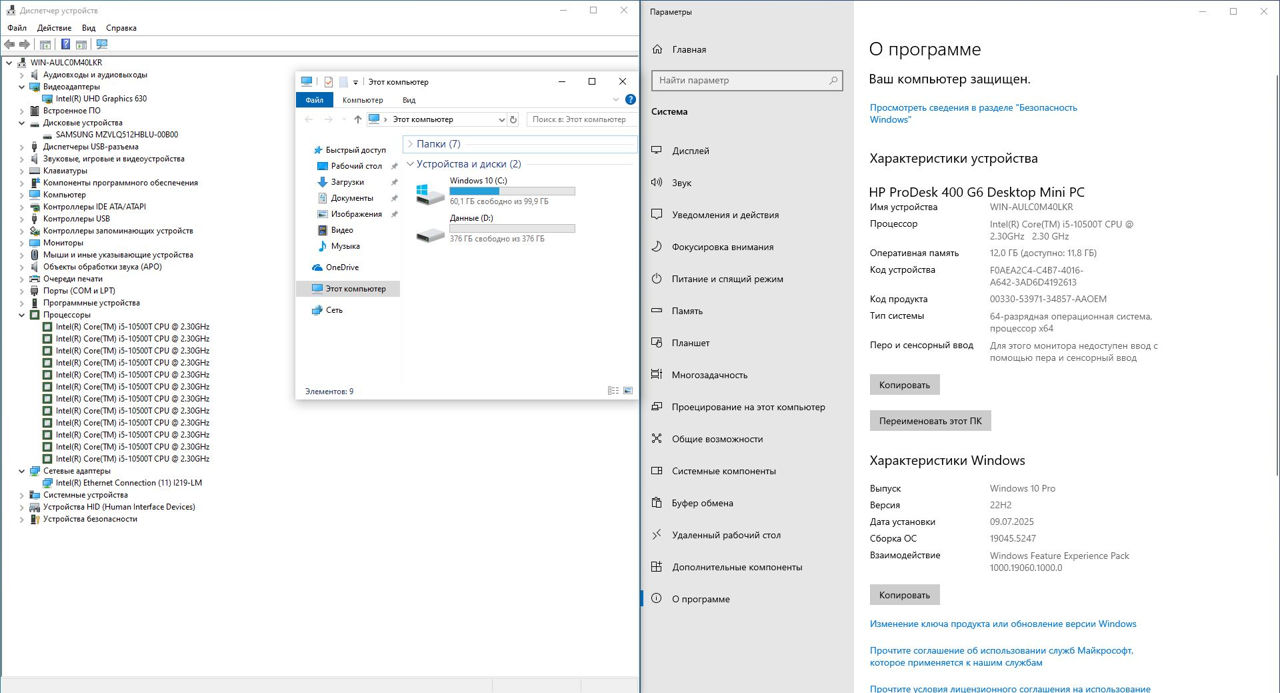Expand the Папки (7) group
This screenshot has width=1280, height=693.
pyautogui.click(x=410, y=144)
